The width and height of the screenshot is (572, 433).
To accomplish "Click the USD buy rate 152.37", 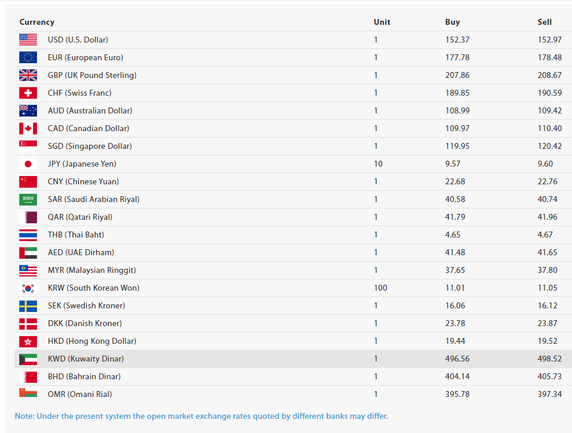I will 457,40.
